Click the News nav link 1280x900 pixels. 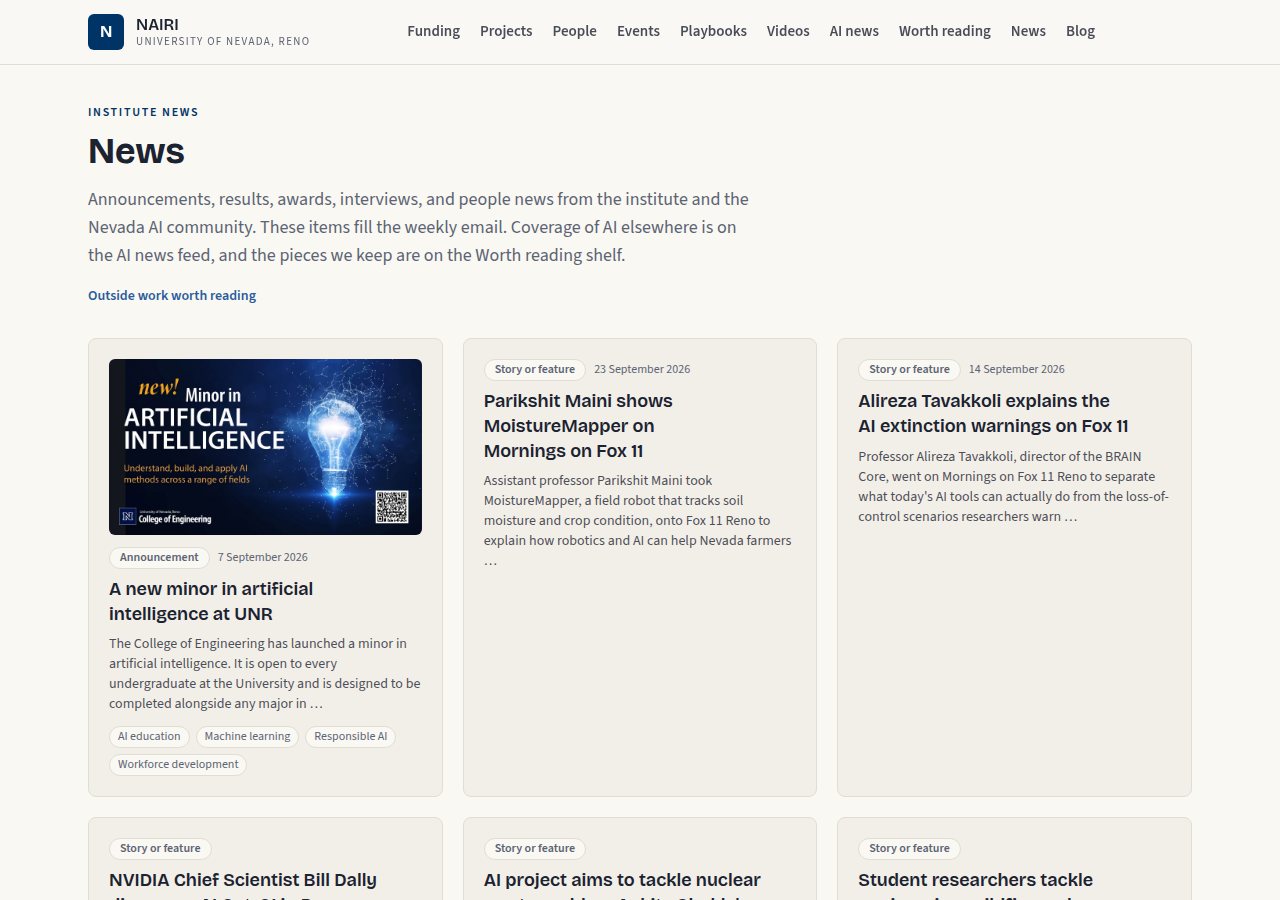[x=1028, y=31]
